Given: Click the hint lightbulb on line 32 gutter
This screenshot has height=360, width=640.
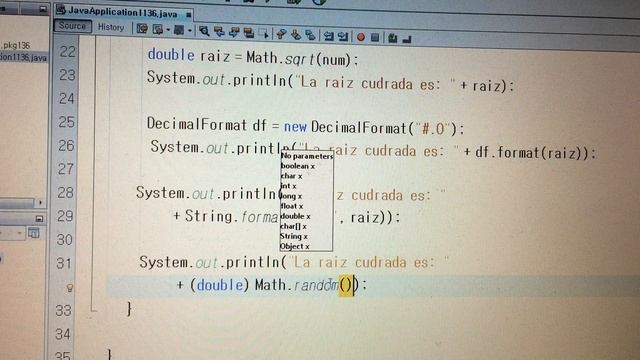Looking at the screenshot, I should [70, 288].
